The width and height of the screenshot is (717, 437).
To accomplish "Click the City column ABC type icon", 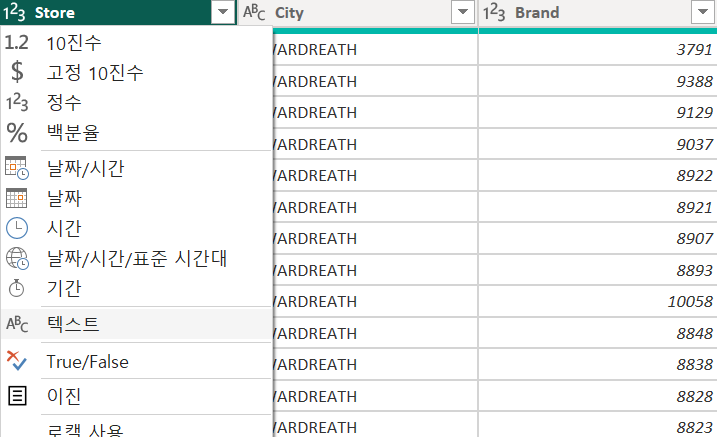I will point(254,12).
